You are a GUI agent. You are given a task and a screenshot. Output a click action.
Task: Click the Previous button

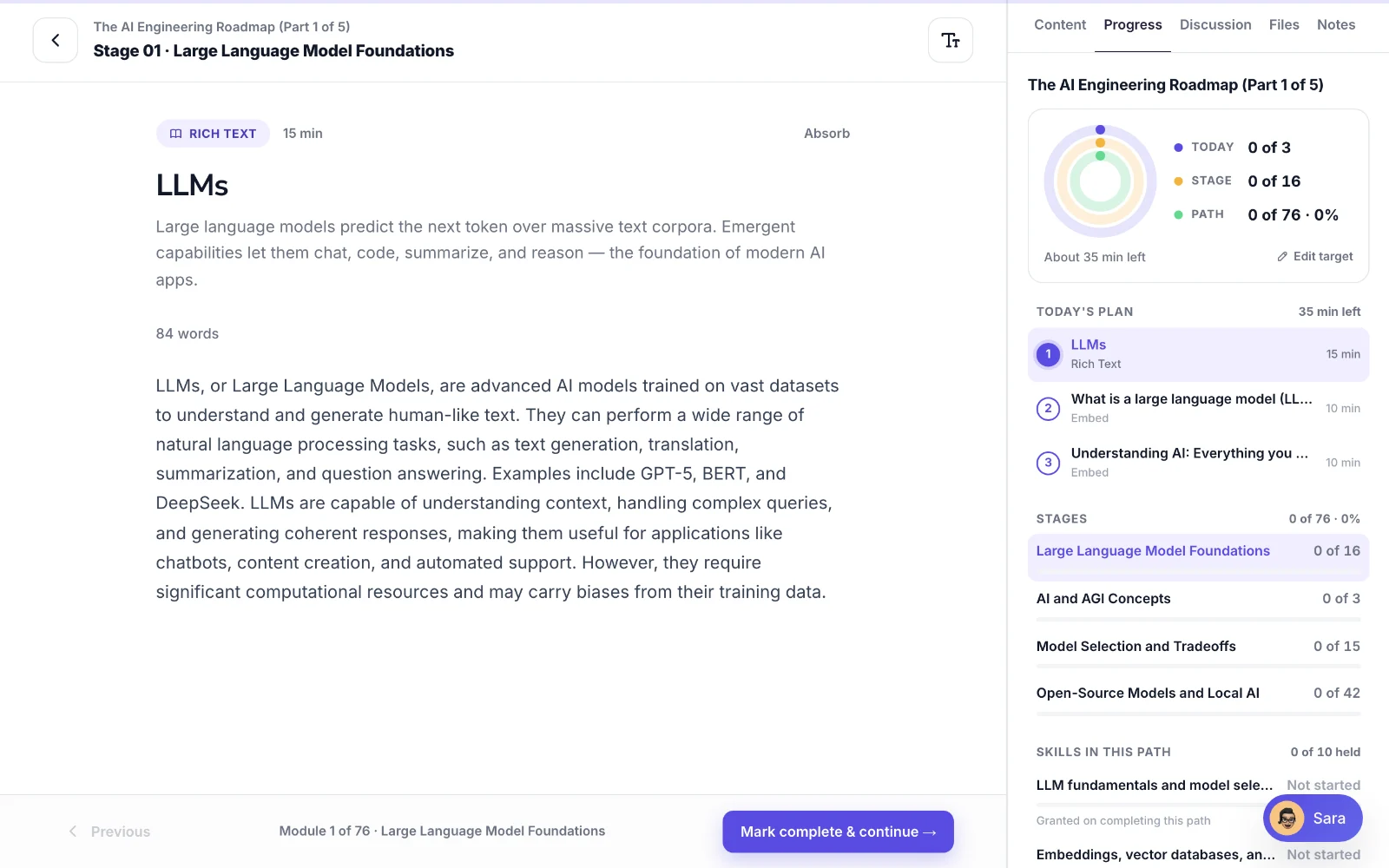[x=109, y=832]
